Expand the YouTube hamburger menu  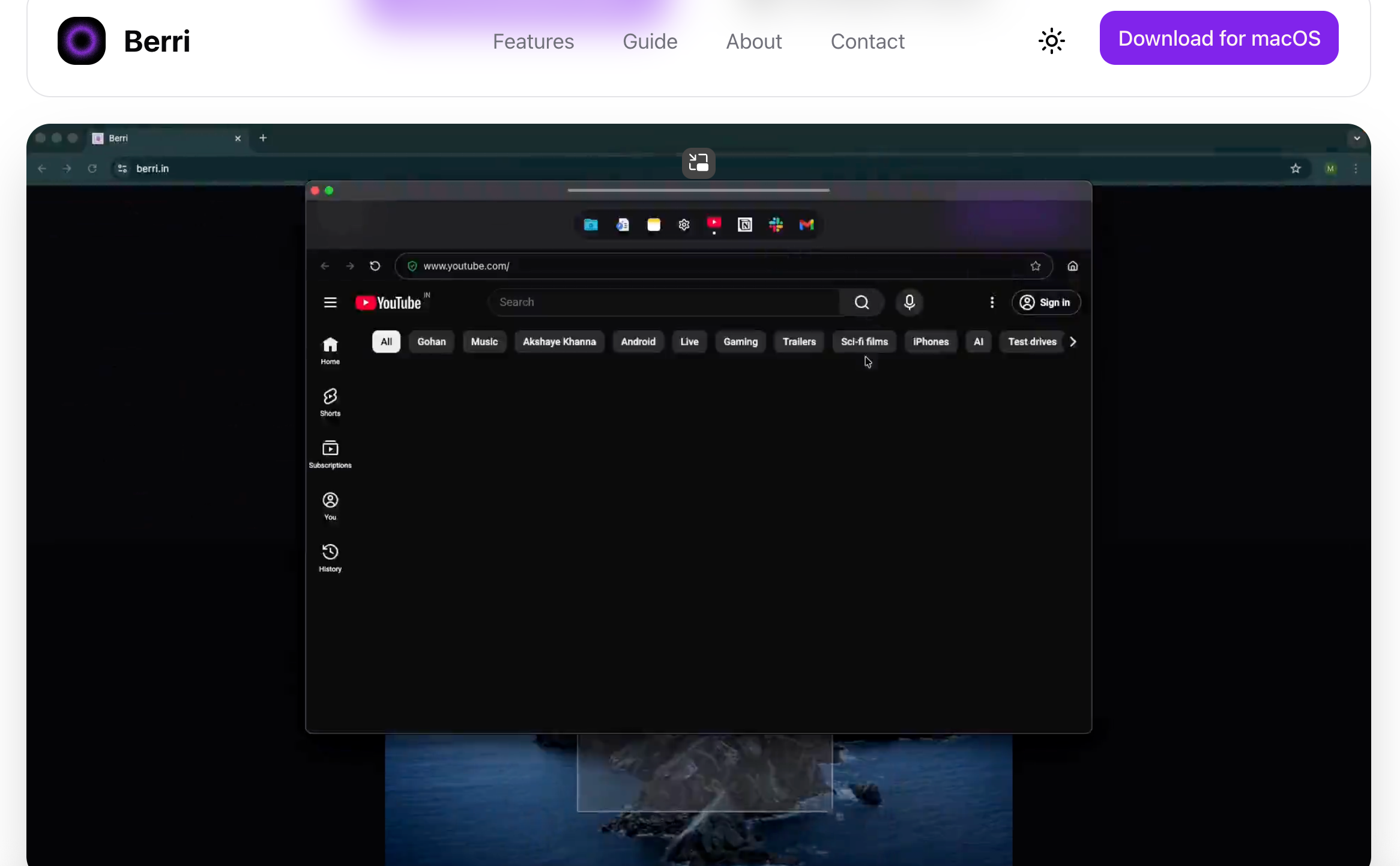[330, 302]
